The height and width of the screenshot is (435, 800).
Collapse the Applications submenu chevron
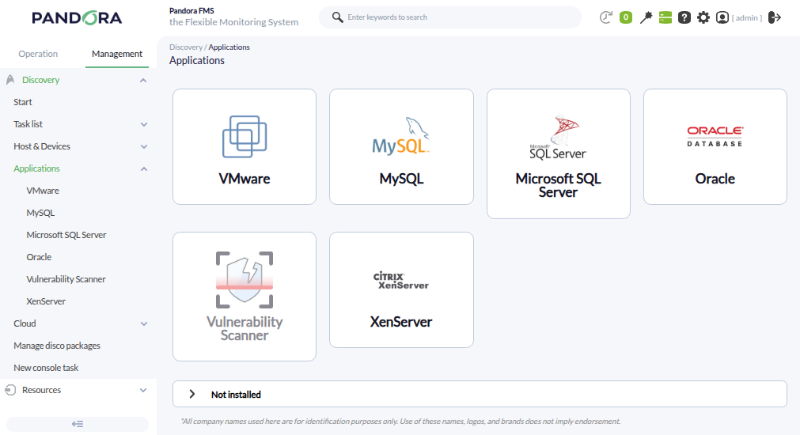click(x=144, y=169)
